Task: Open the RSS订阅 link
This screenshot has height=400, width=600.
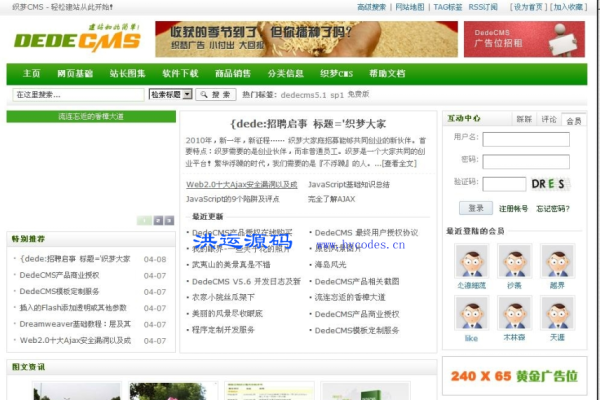Action: [x=483, y=7]
